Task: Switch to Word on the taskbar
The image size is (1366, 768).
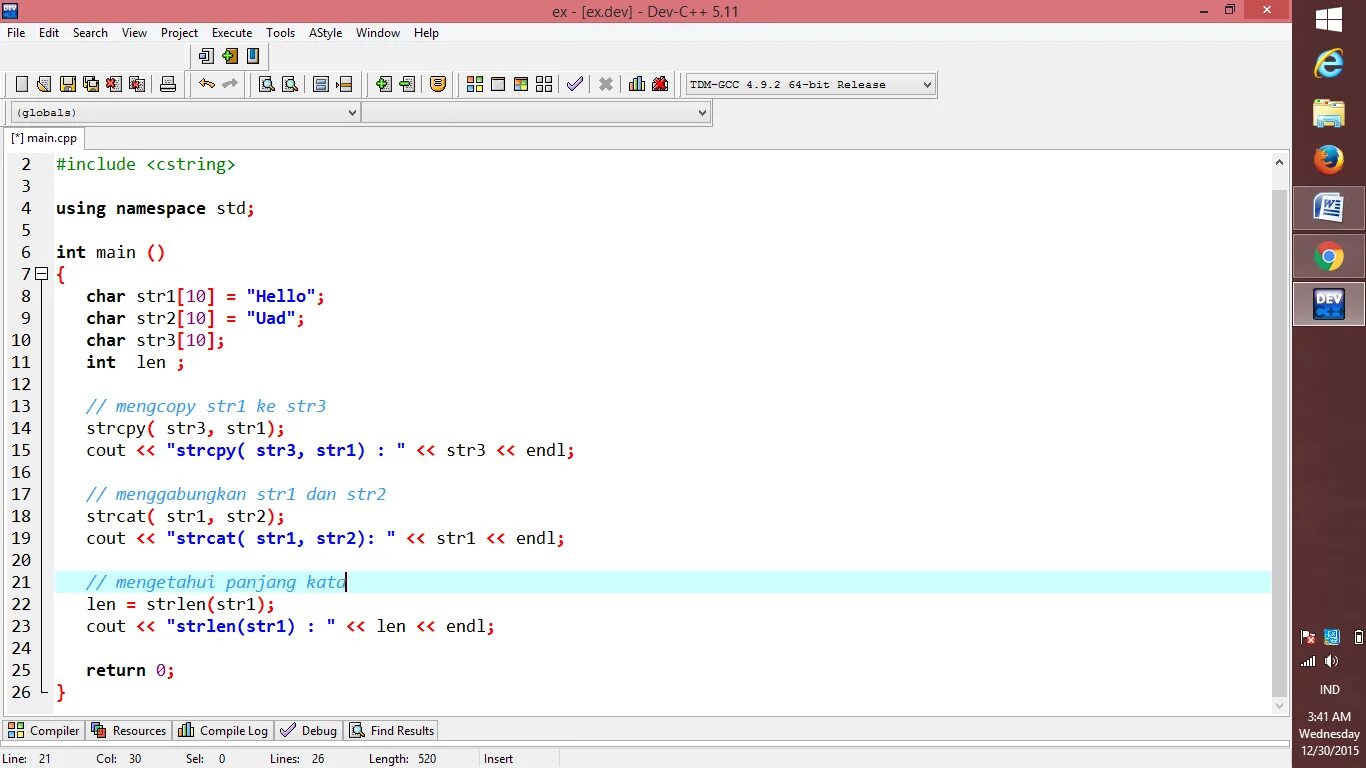Action: (1329, 208)
